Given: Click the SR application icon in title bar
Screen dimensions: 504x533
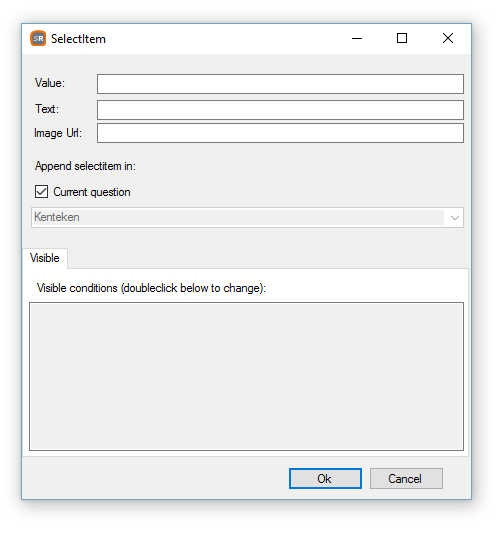Looking at the screenshot, I should 38,38.
